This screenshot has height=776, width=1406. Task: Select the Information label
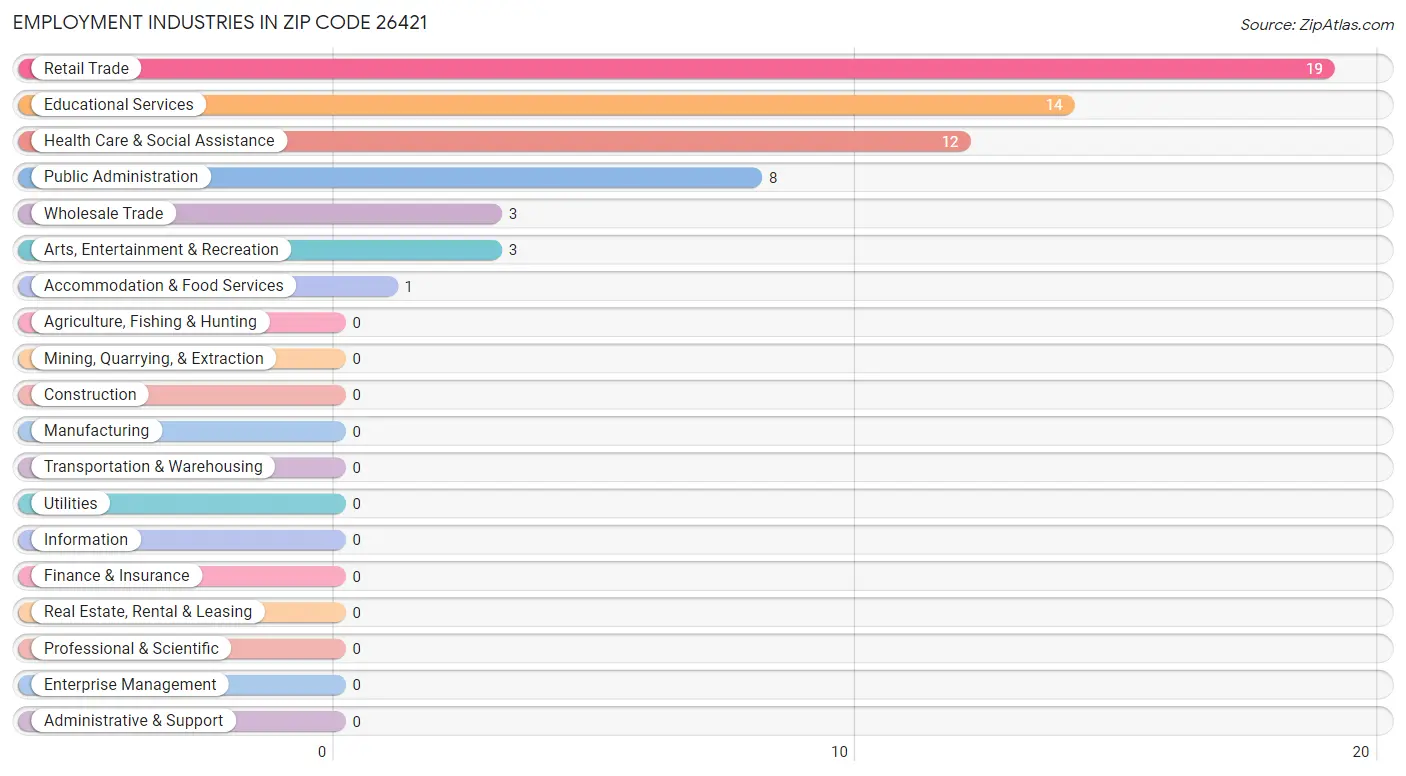tap(86, 539)
